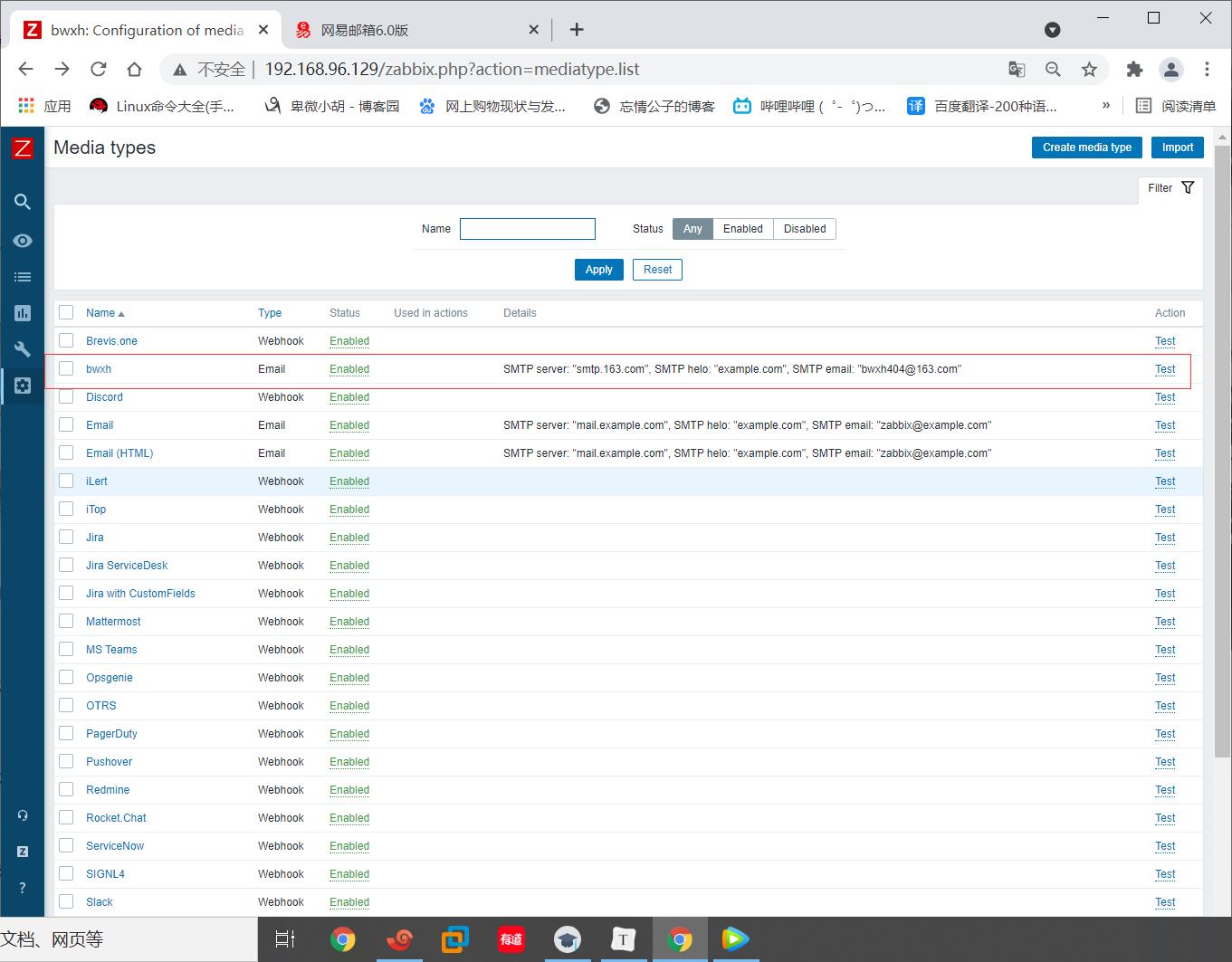The image size is (1232, 962).
Task: Sort by Type column header
Action: (270, 313)
